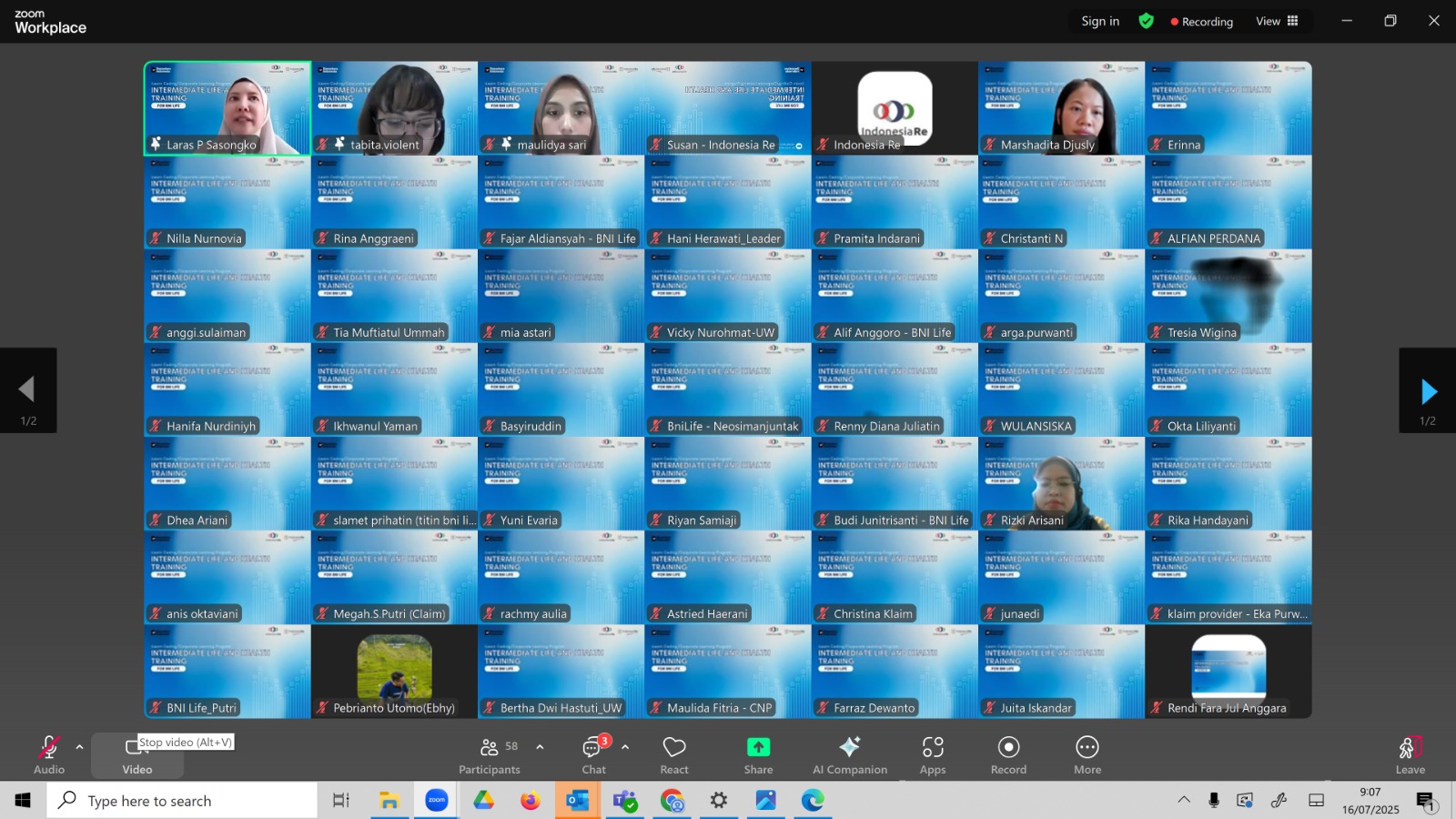Screen dimensions: 1456x819
Task: Click the Record button
Action: [1008, 755]
